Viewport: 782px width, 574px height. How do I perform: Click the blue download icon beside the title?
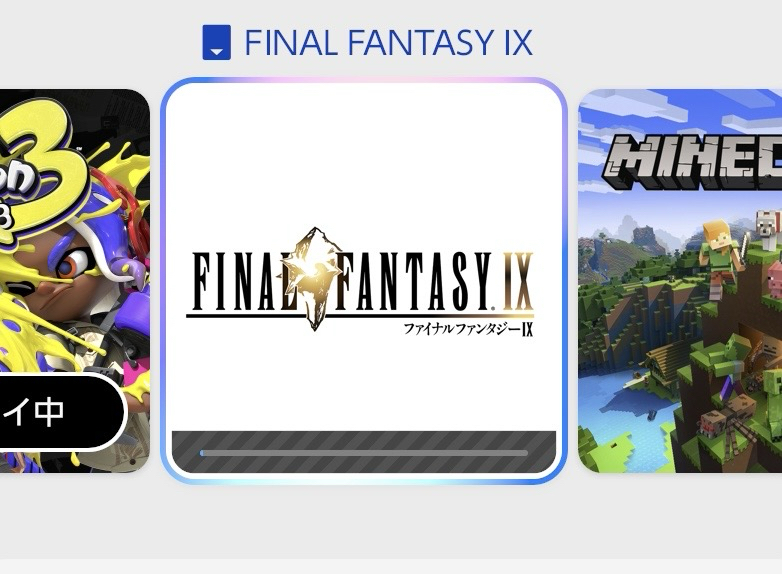(x=216, y=42)
